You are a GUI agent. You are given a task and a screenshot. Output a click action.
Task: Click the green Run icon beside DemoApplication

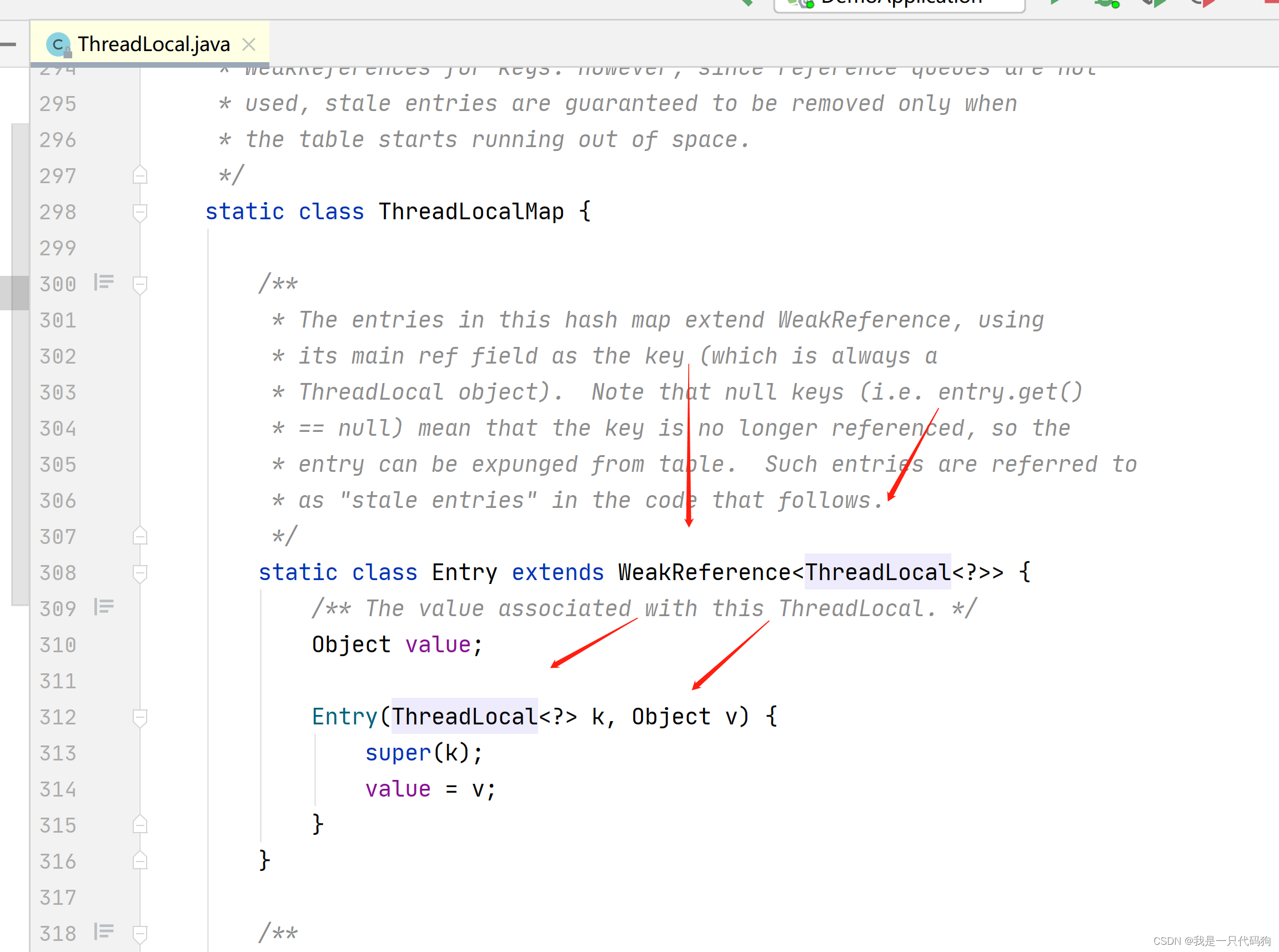click(1055, 2)
